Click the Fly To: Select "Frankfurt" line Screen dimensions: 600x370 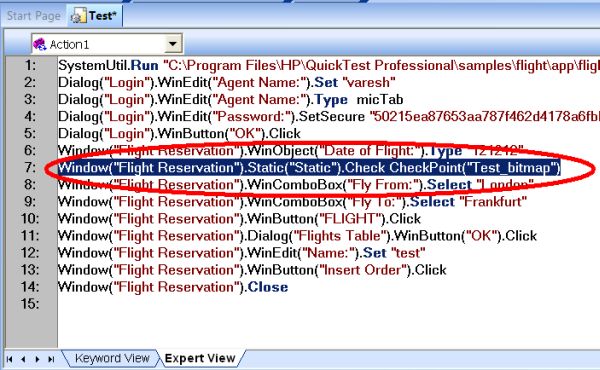[292, 202]
